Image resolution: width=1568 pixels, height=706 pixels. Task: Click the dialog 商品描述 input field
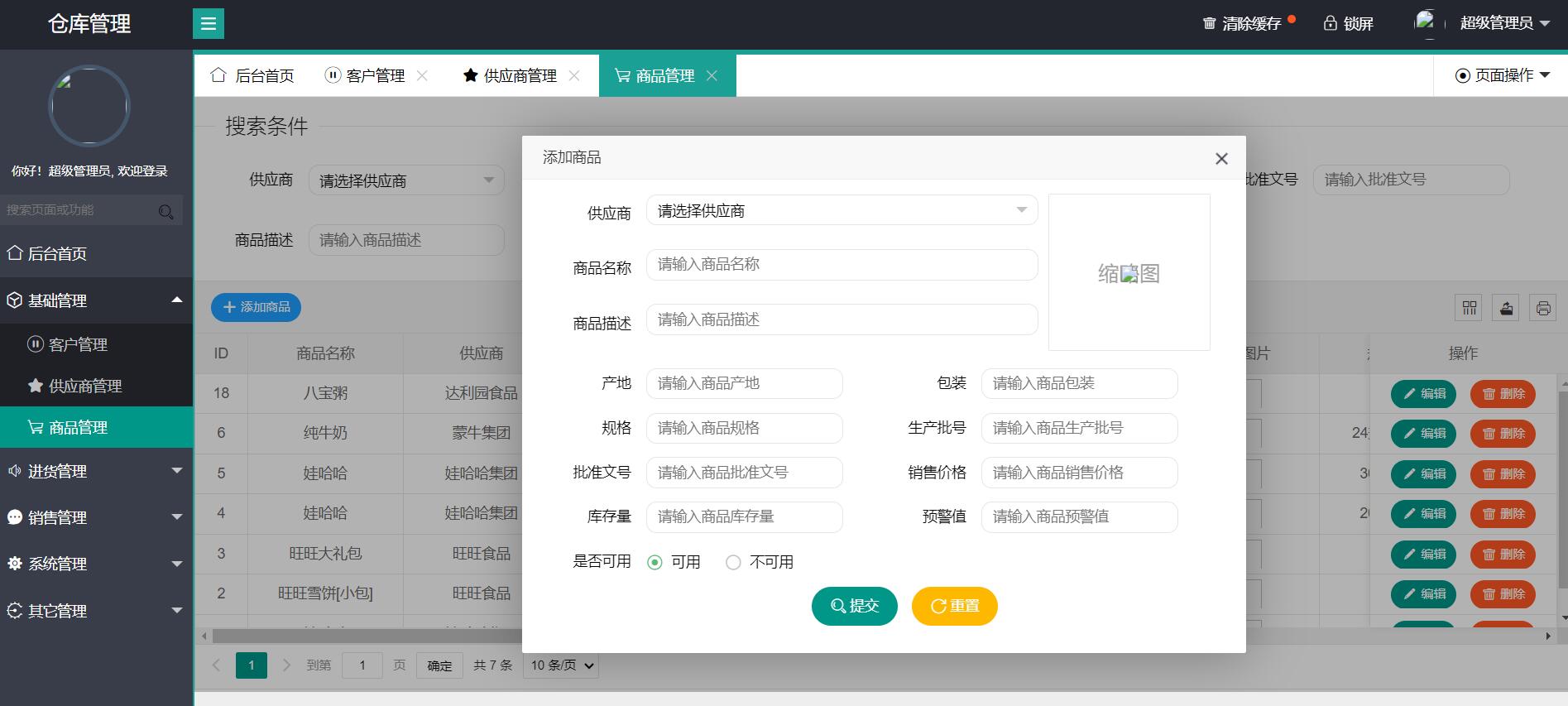[842, 319]
